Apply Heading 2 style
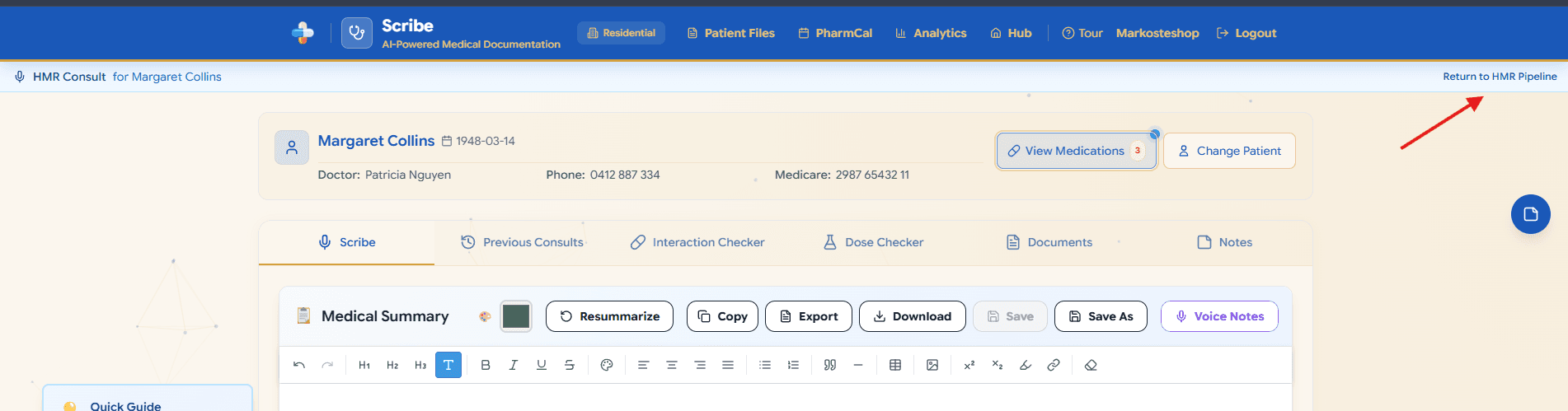 click(392, 365)
